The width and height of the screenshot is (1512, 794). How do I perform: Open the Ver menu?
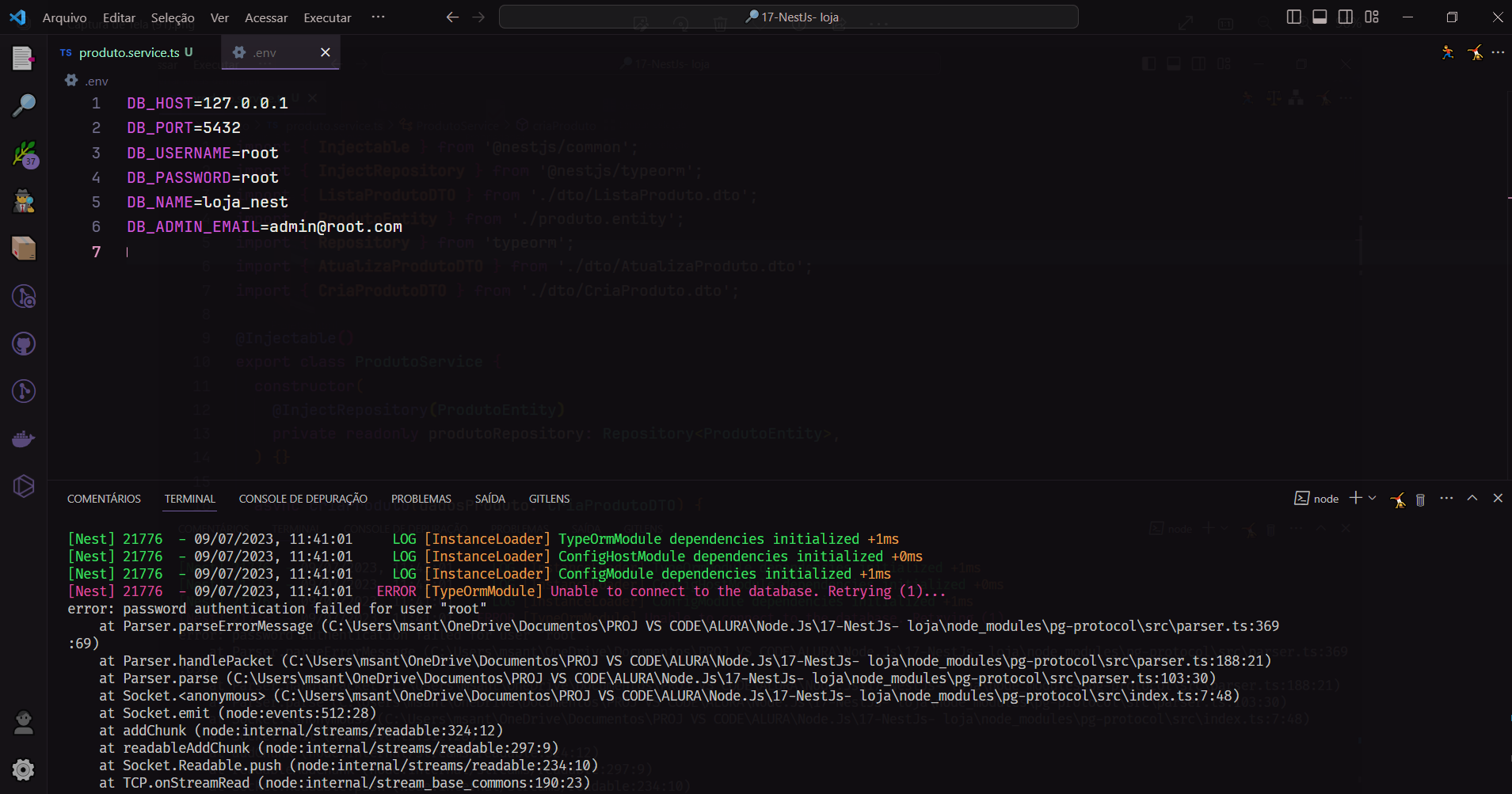[219, 17]
